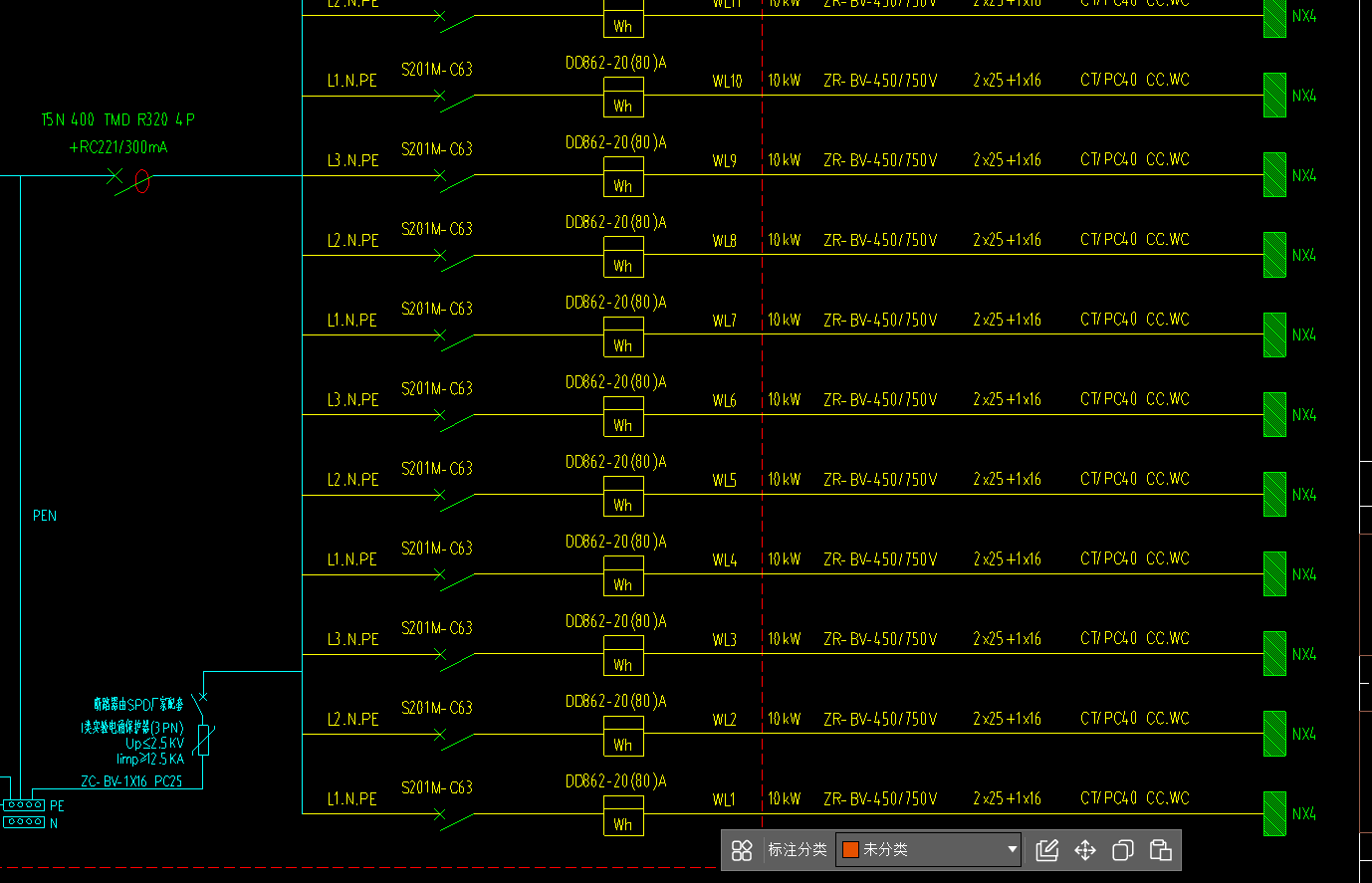Click the NX4 label on circuit WL6
Image resolution: width=1372 pixels, height=883 pixels.
[x=1304, y=414]
